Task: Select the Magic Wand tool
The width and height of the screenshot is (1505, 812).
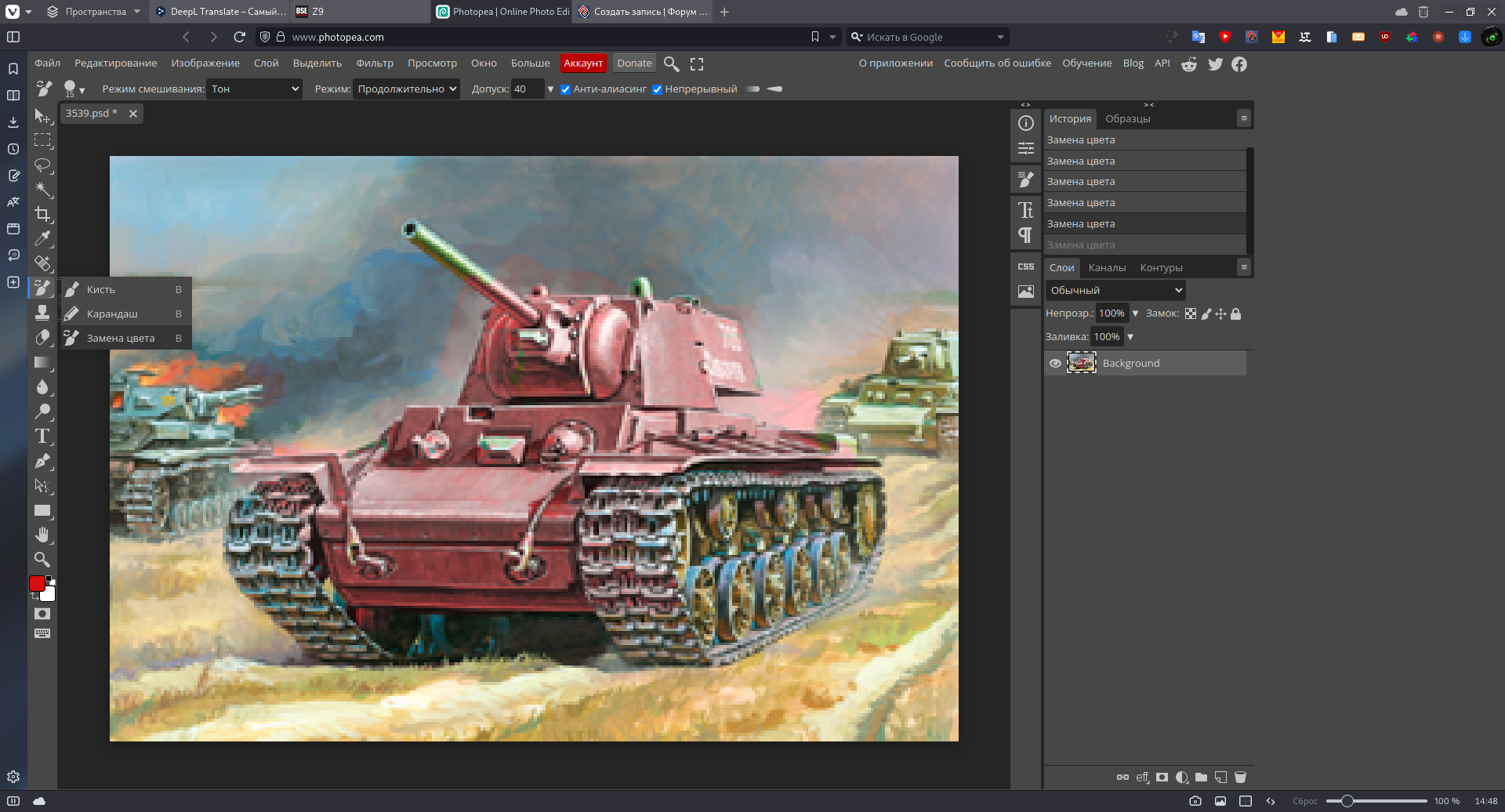Action: pyautogui.click(x=43, y=189)
